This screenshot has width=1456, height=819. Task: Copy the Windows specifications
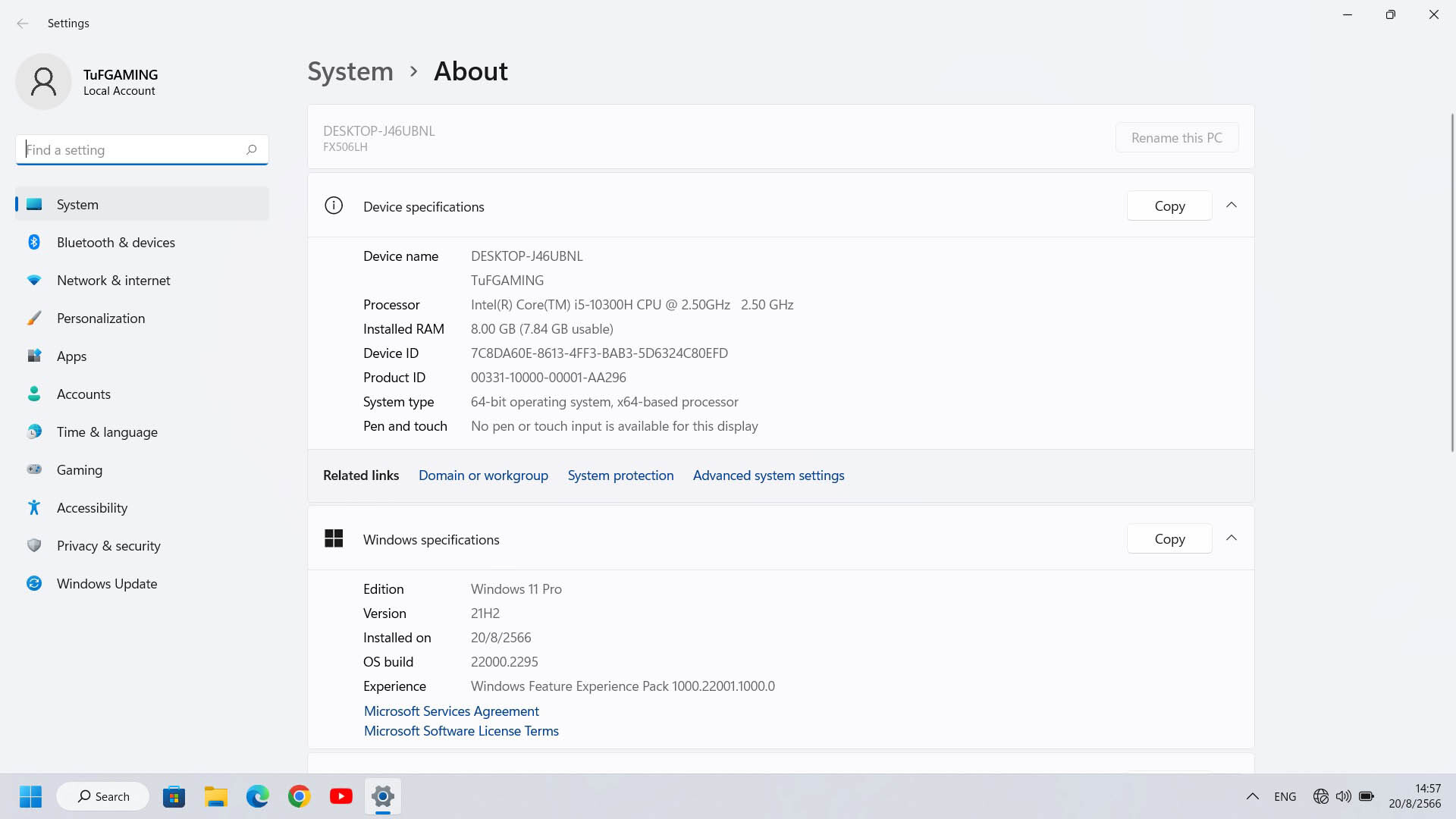tap(1169, 539)
